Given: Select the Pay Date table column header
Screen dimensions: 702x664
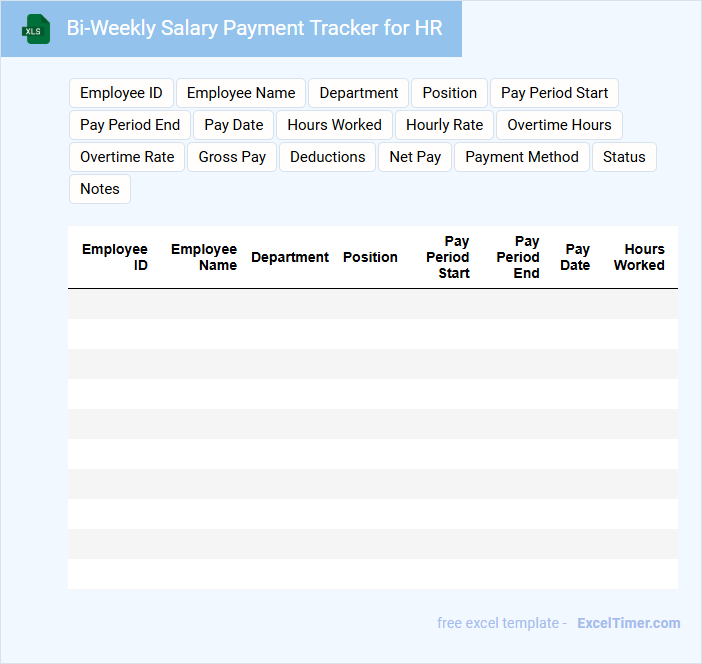Looking at the screenshot, I should 575,257.
